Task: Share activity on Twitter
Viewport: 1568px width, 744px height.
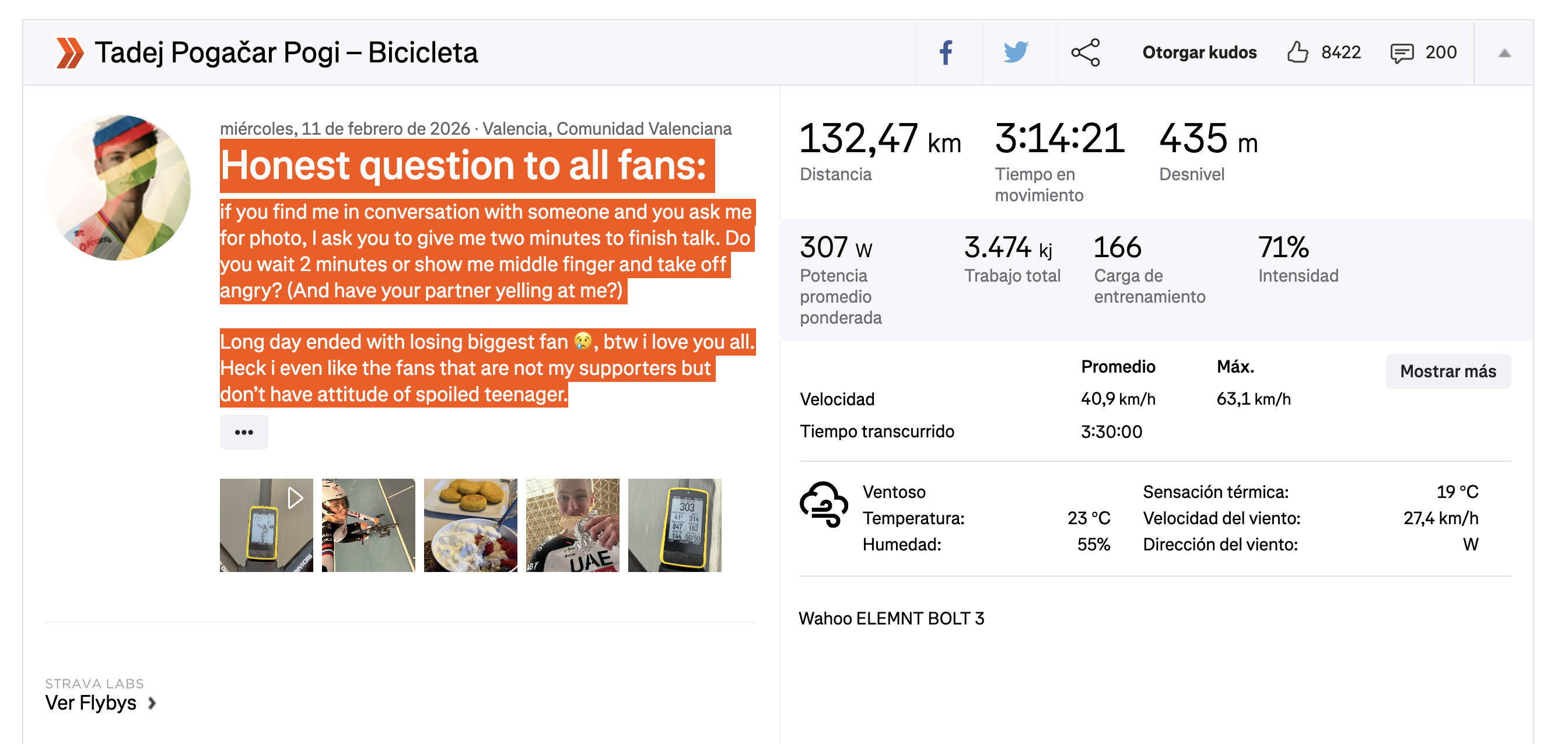Action: tap(1016, 53)
